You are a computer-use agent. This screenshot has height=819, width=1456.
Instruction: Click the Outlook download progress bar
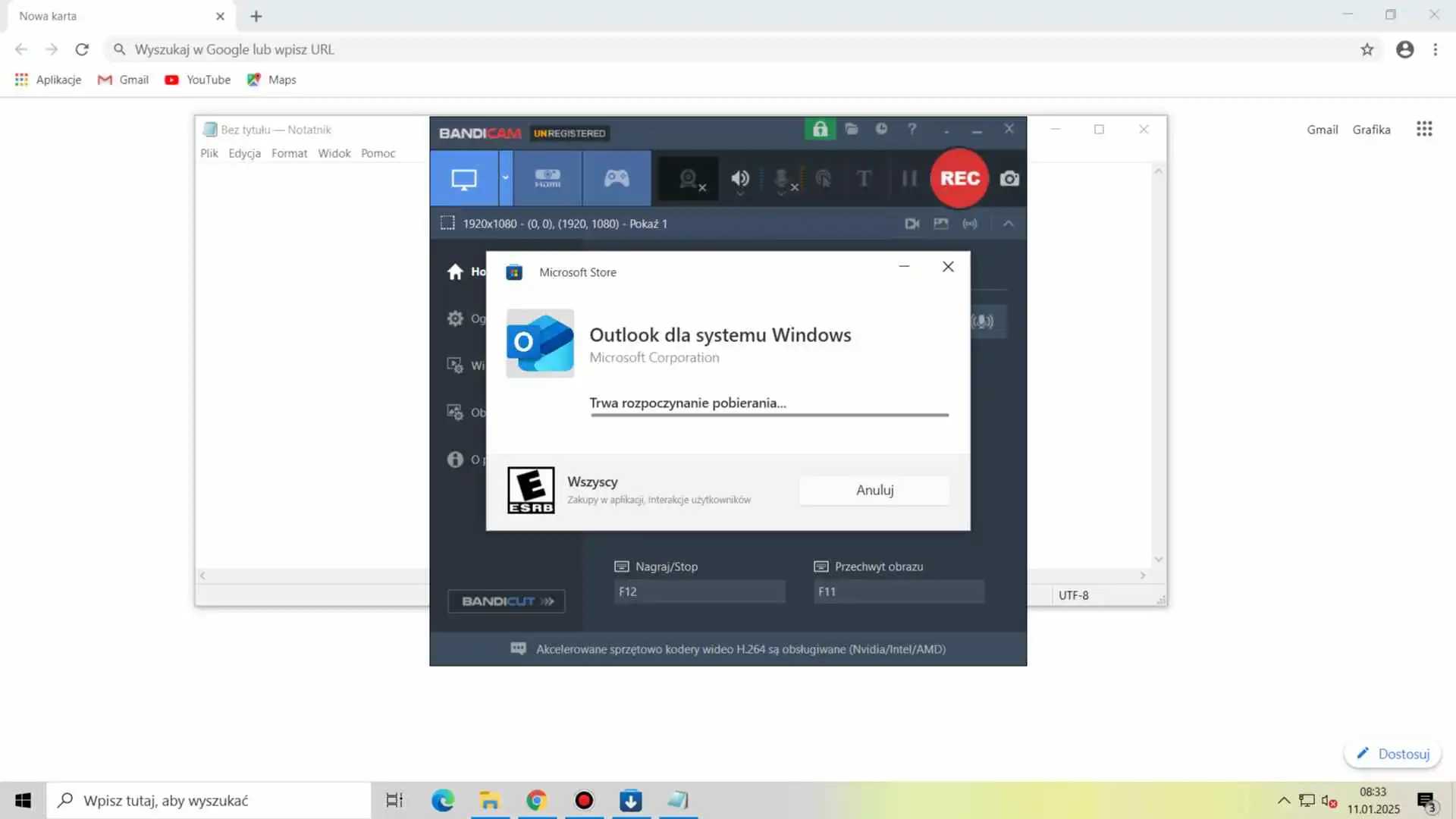(769, 415)
